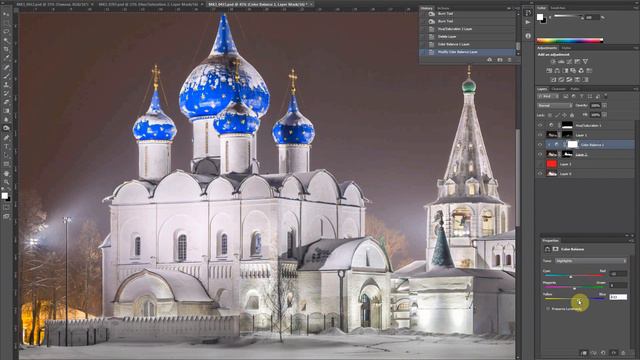Viewport: 640px width, 360px height.
Task: Create new snapshot in History panel
Action: pos(500,60)
